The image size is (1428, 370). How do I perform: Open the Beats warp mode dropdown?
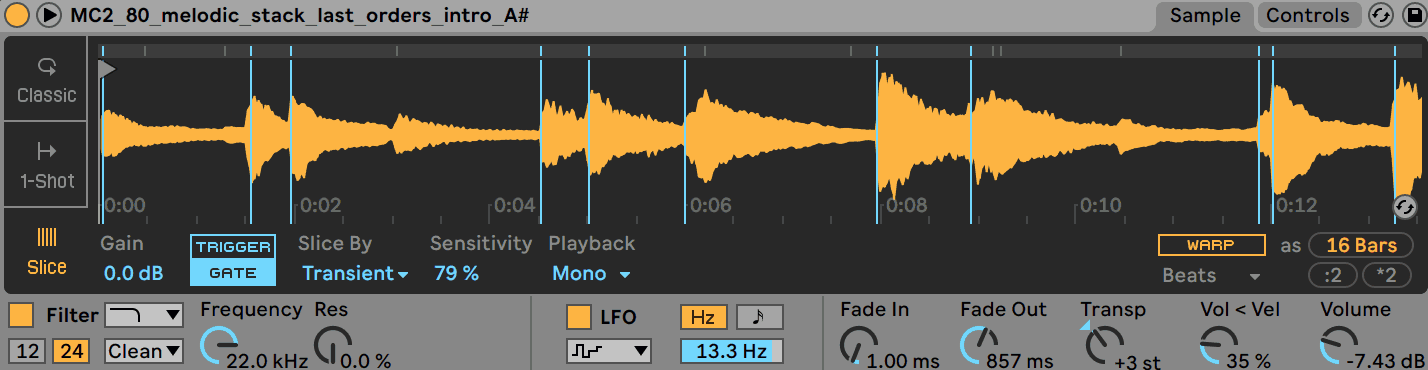point(1211,275)
